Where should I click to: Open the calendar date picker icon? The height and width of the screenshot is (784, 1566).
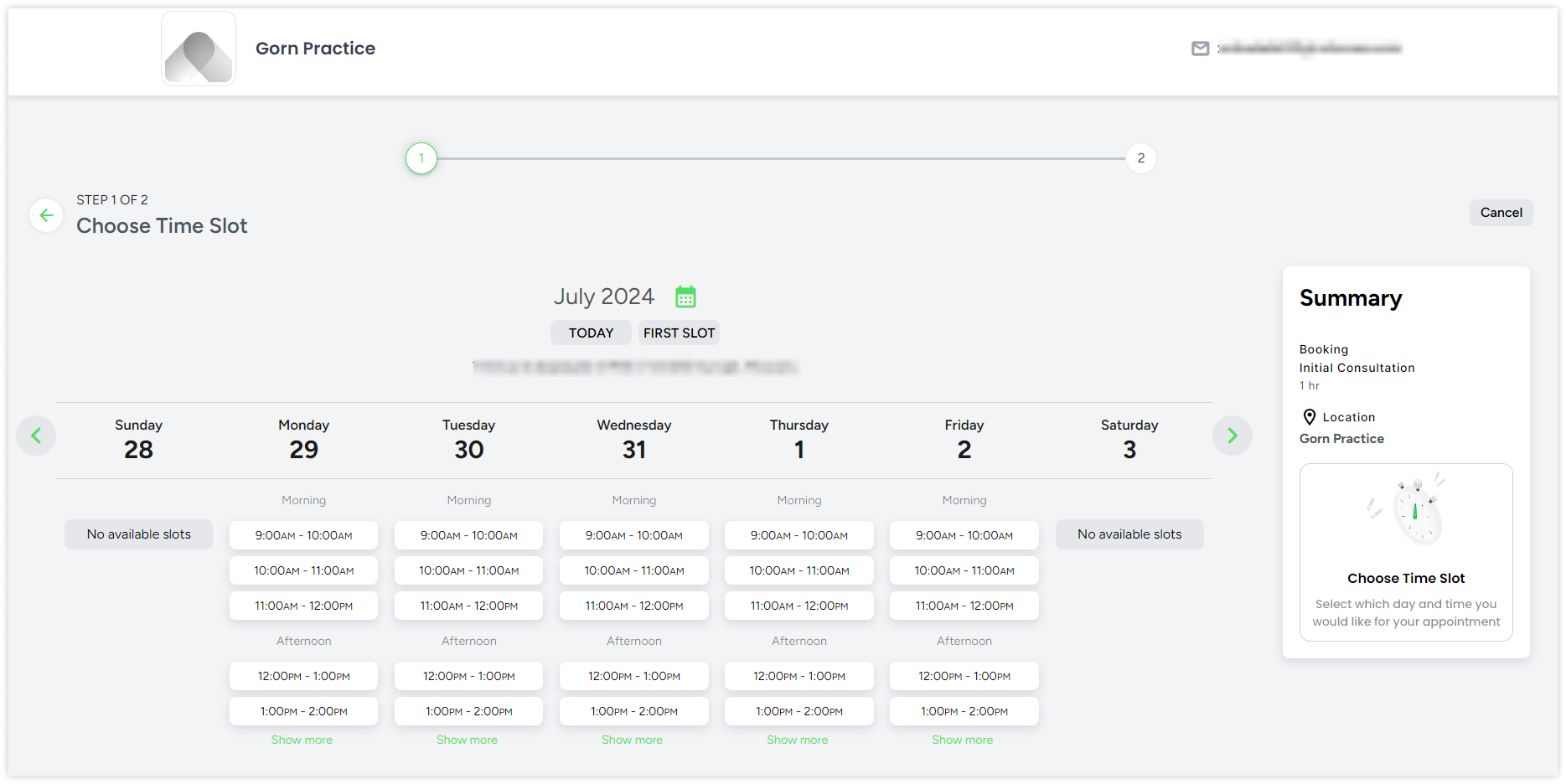click(685, 297)
